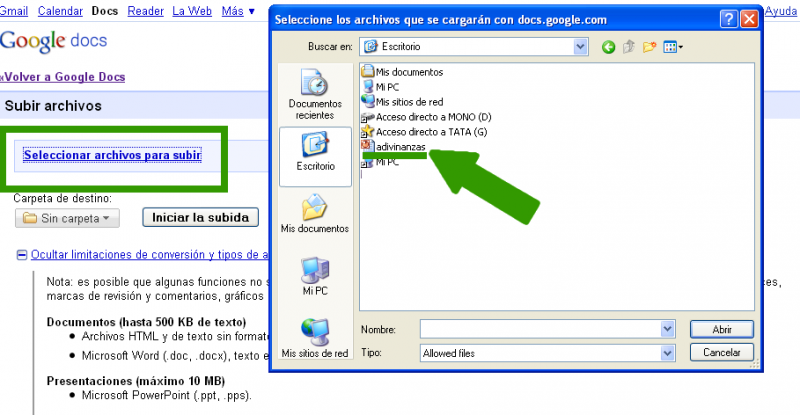Go back using the green back arrow icon
800x415 pixels.
coord(608,47)
